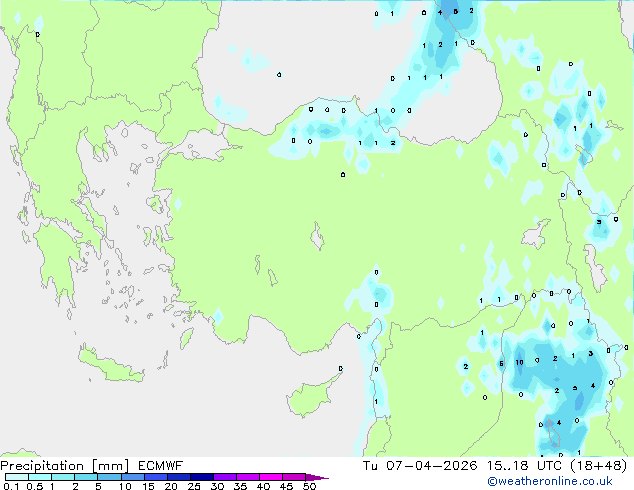Click the legend label '50'
634x490 pixels.
click(x=309, y=486)
